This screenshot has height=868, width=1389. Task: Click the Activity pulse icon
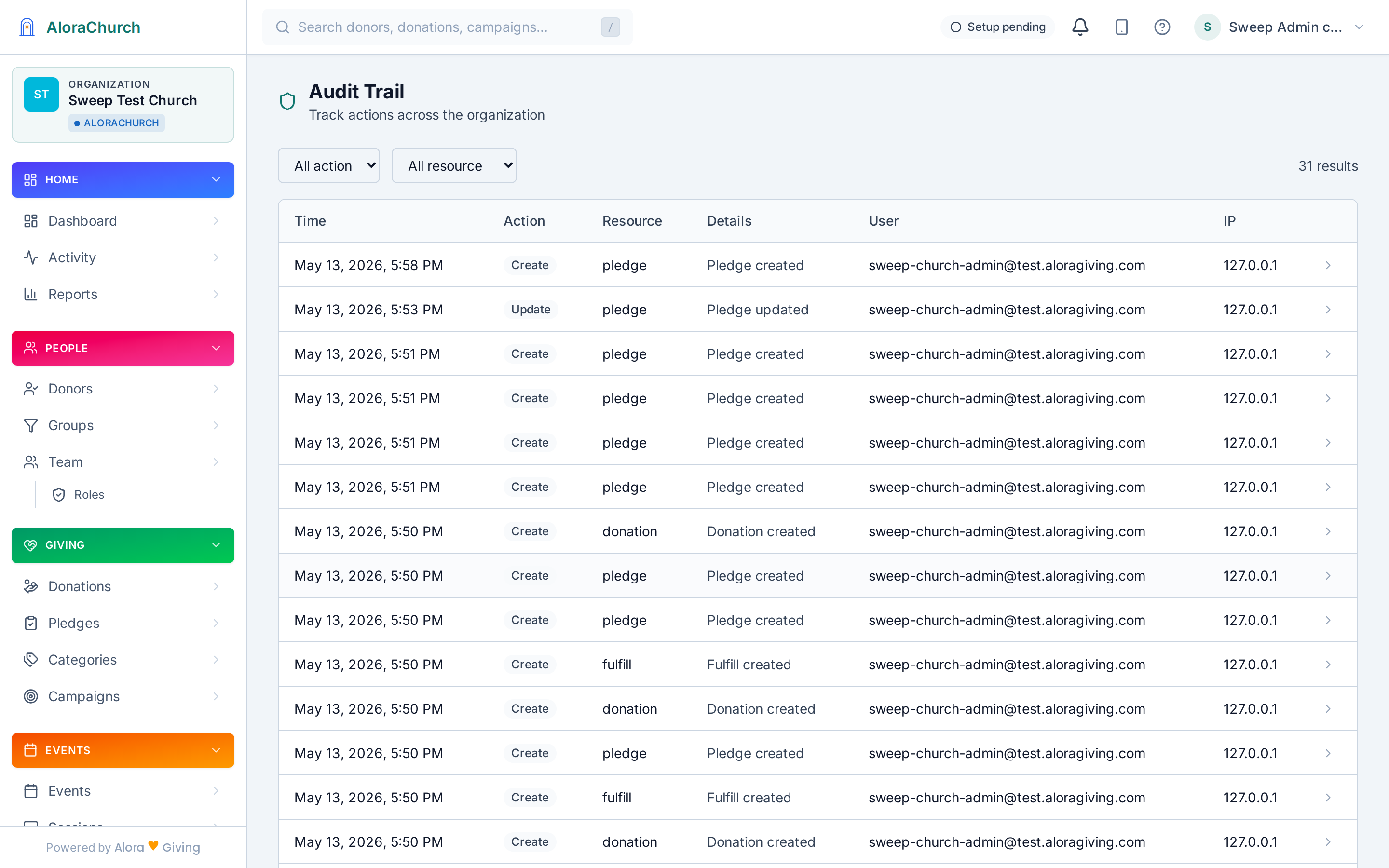point(30,258)
